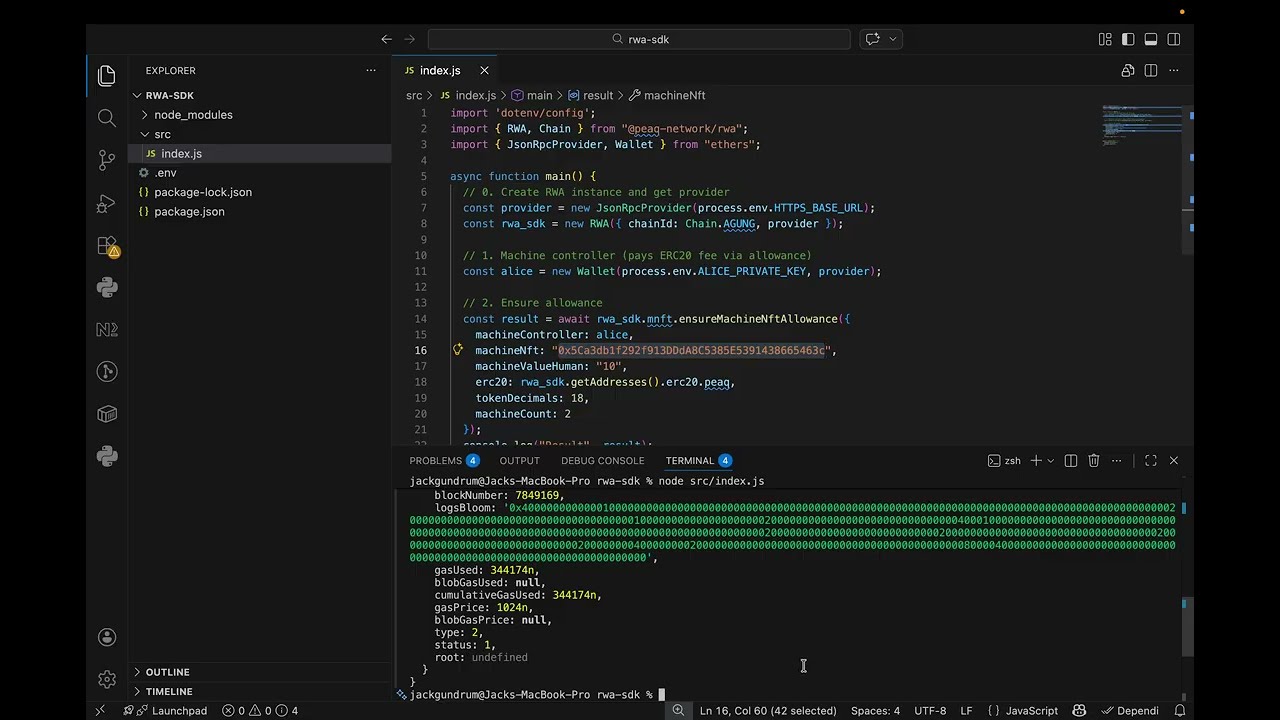Open the new terminal launch profile dropdown
Viewport: 1280px width, 720px height.
tap(1050, 460)
